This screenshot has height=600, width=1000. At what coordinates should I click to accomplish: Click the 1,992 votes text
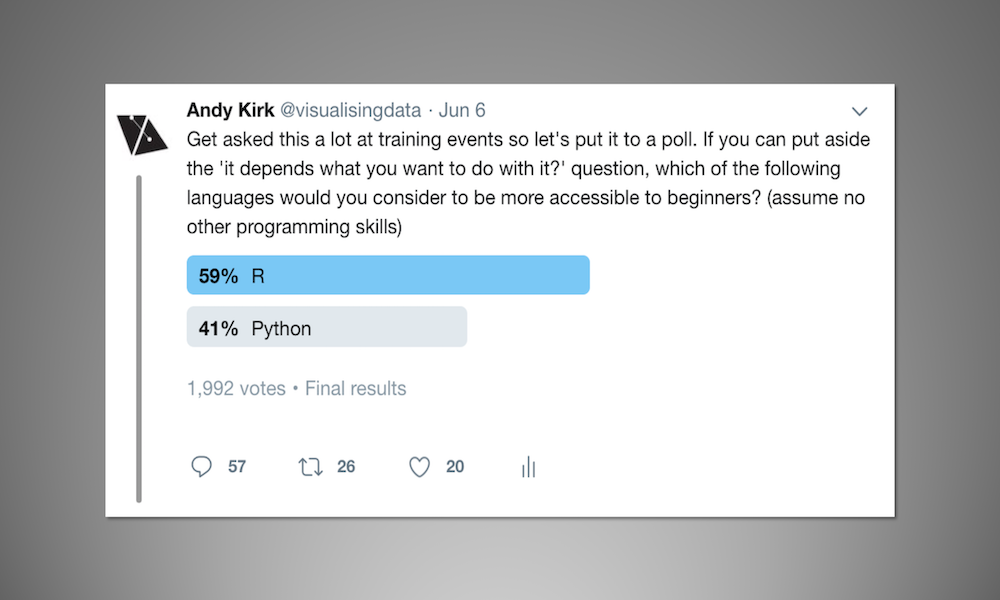[x=237, y=388]
